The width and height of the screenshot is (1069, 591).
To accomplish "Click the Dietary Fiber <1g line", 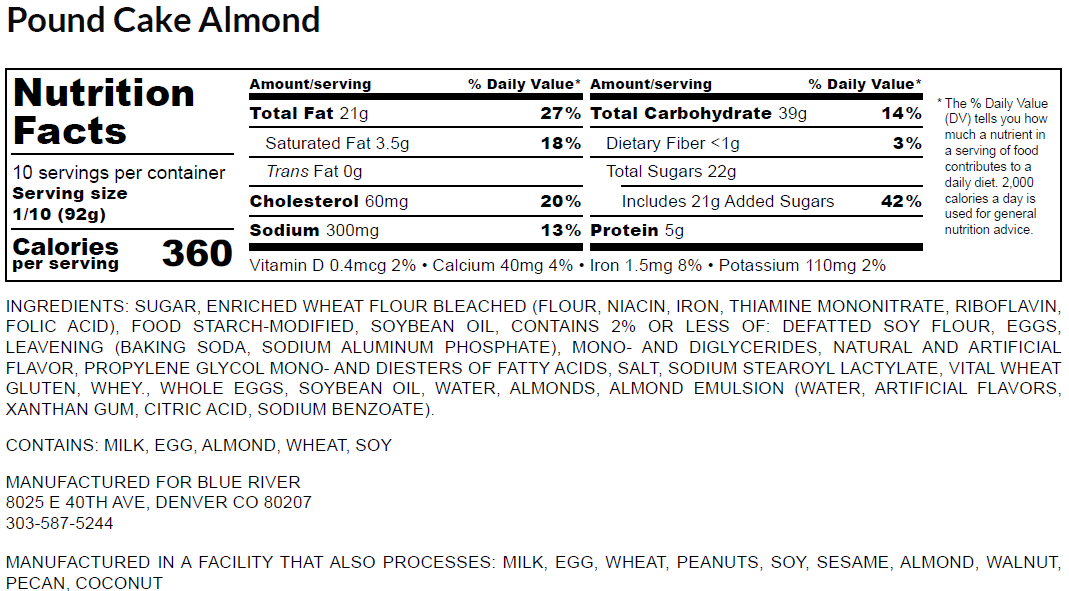I will click(671, 144).
